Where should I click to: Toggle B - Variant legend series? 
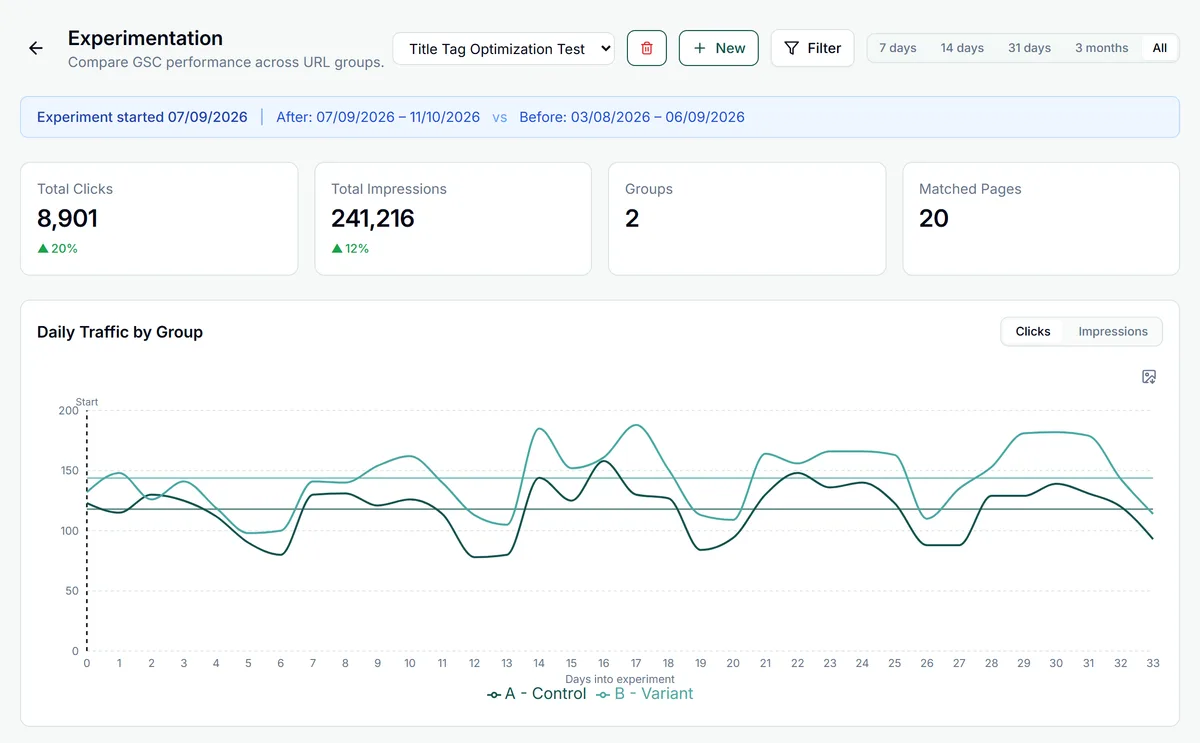(x=644, y=694)
